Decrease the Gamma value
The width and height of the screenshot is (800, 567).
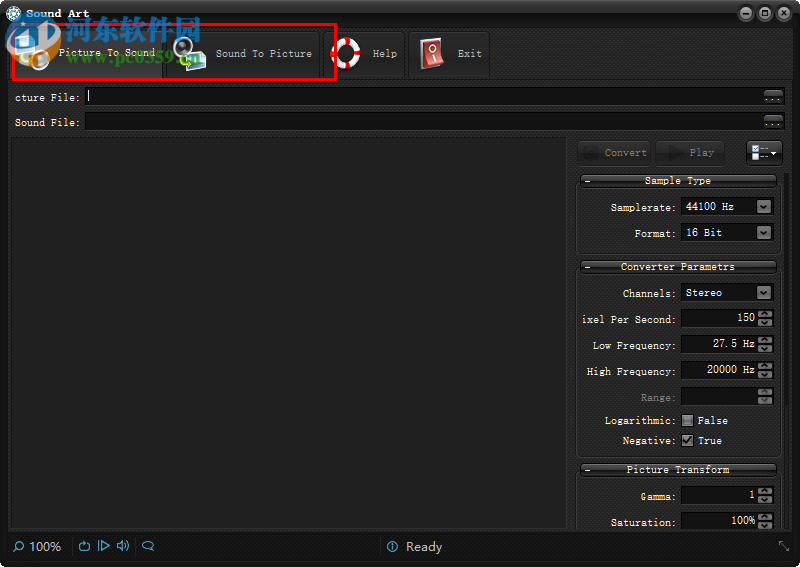coord(765,500)
